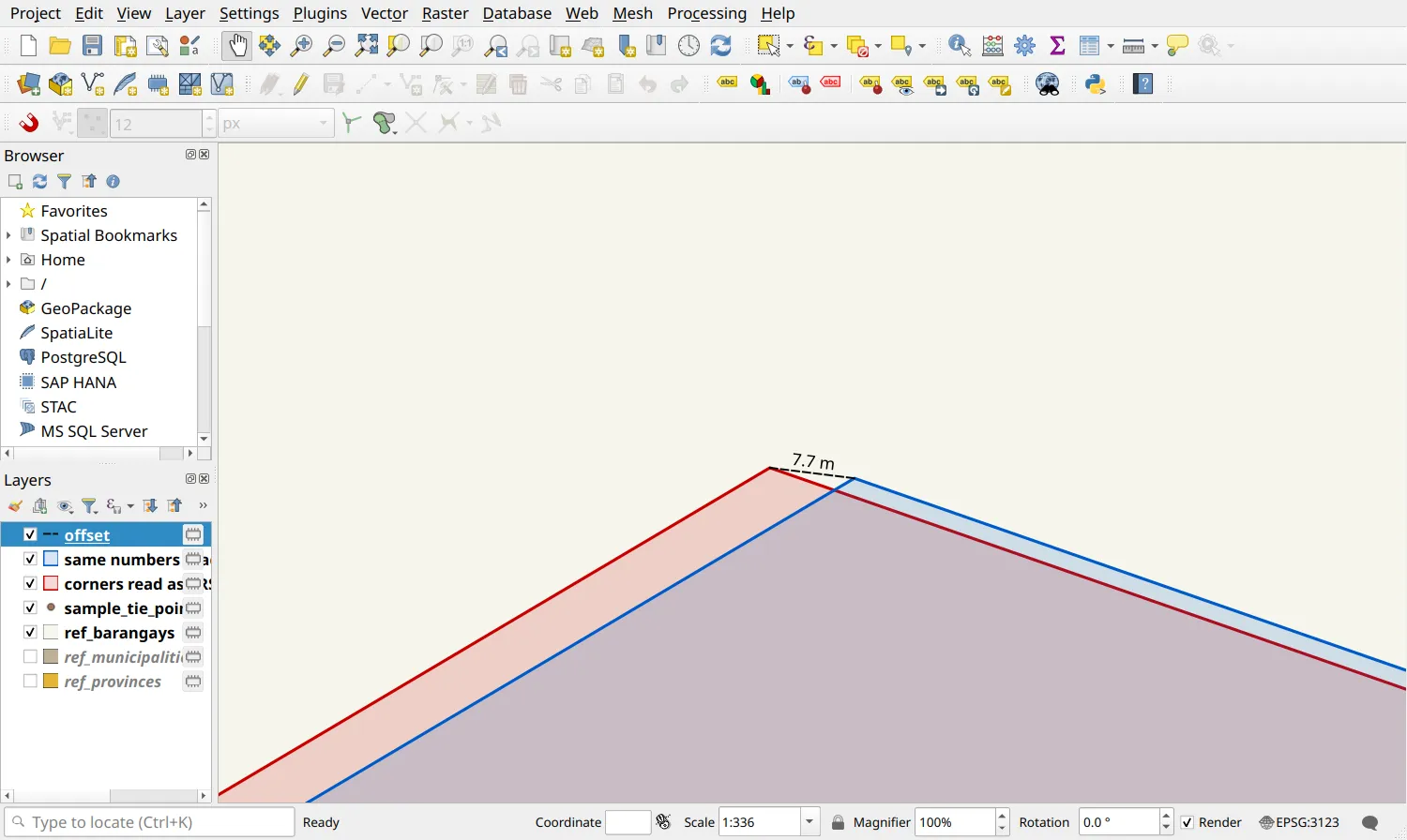
Task: Select the PostgreSQL browser entry
Action: click(83, 357)
